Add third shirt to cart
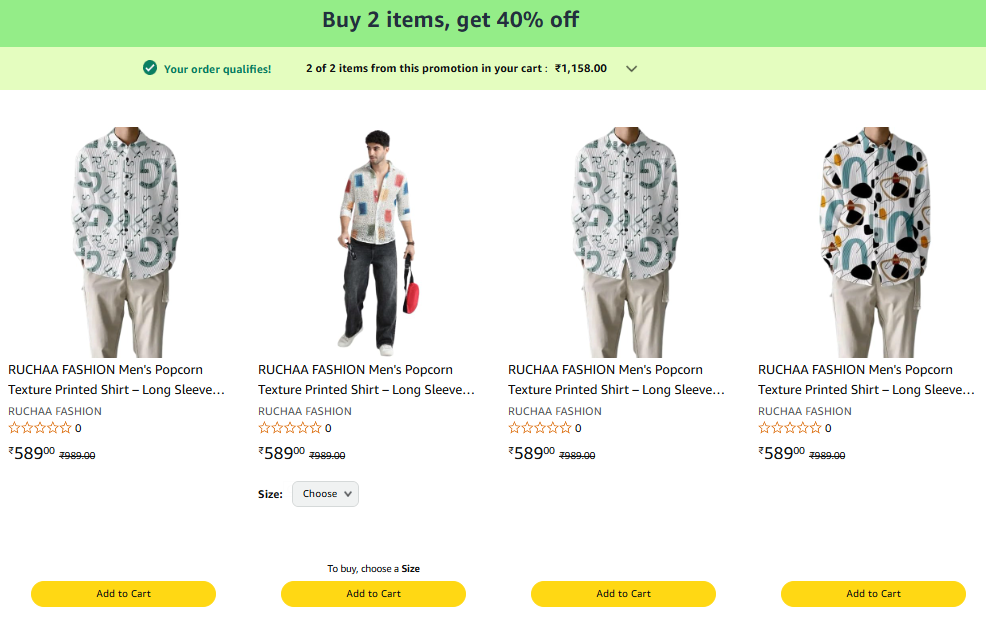The height and width of the screenshot is (622, 986). pos(623,594)
